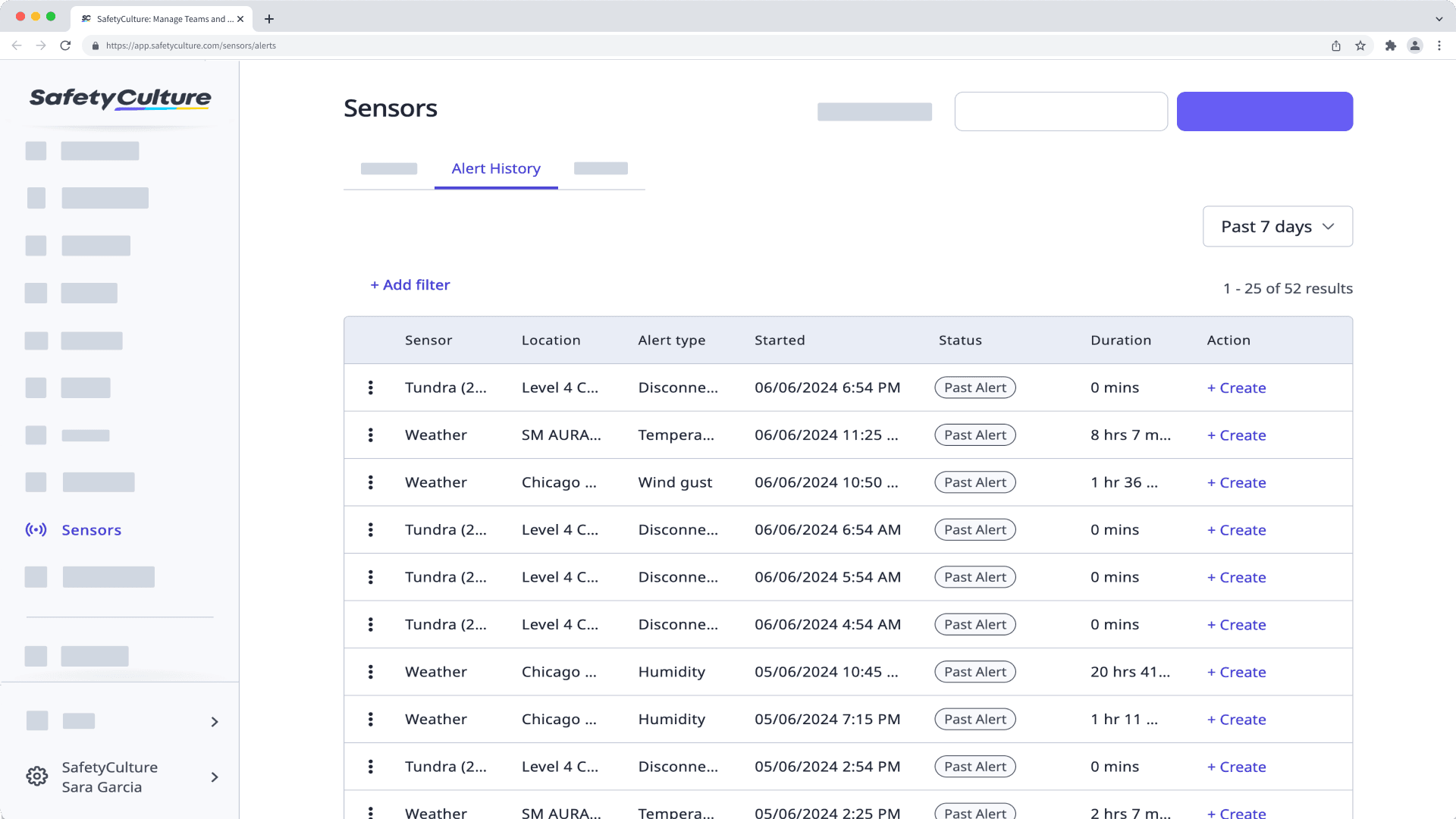The image size is (1456, 819).
Task: Click the Add filter link
Action: (409, 284)
